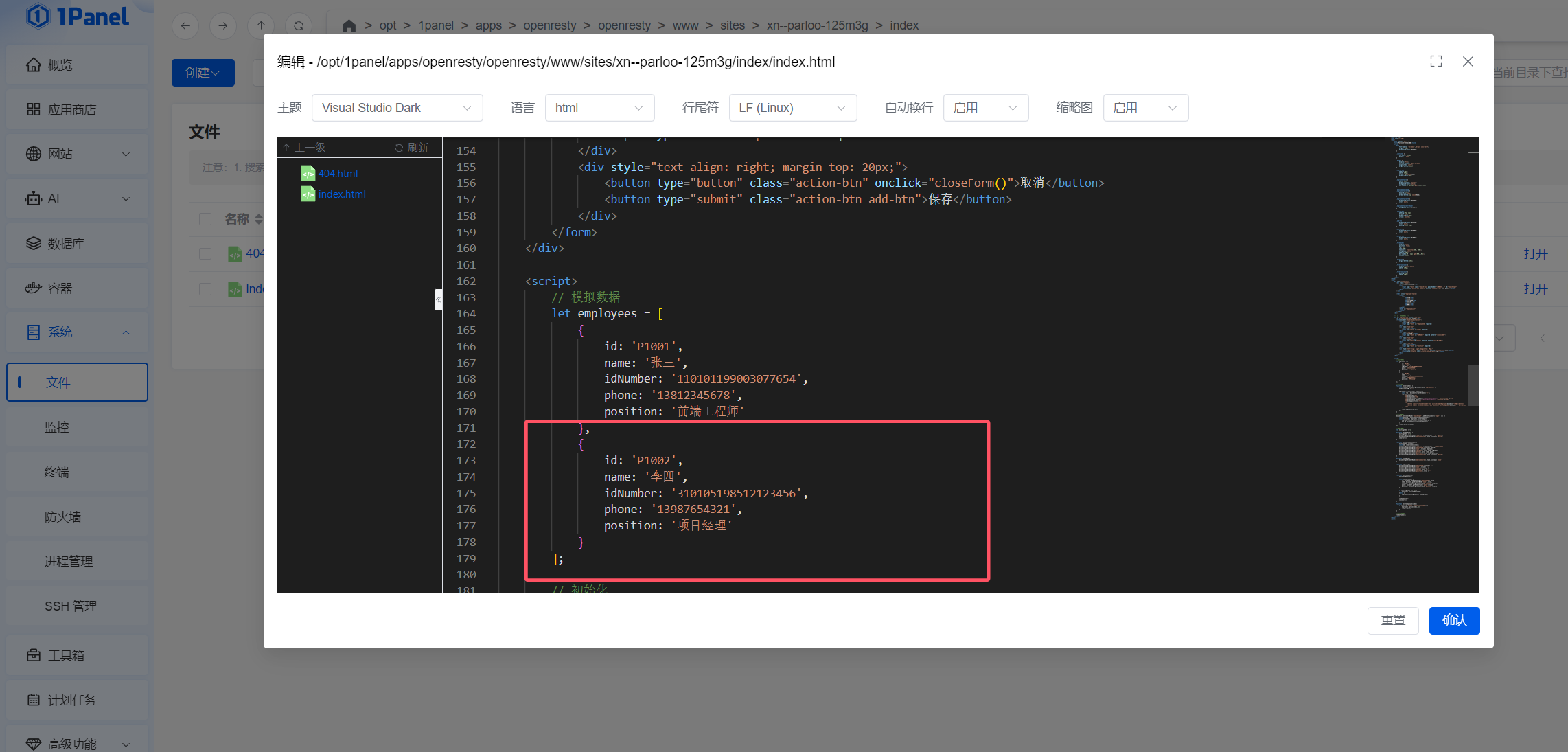Click the home icon in the breadcrumb
Viewport: 1568px width, 752px height.
pos(349,25)
